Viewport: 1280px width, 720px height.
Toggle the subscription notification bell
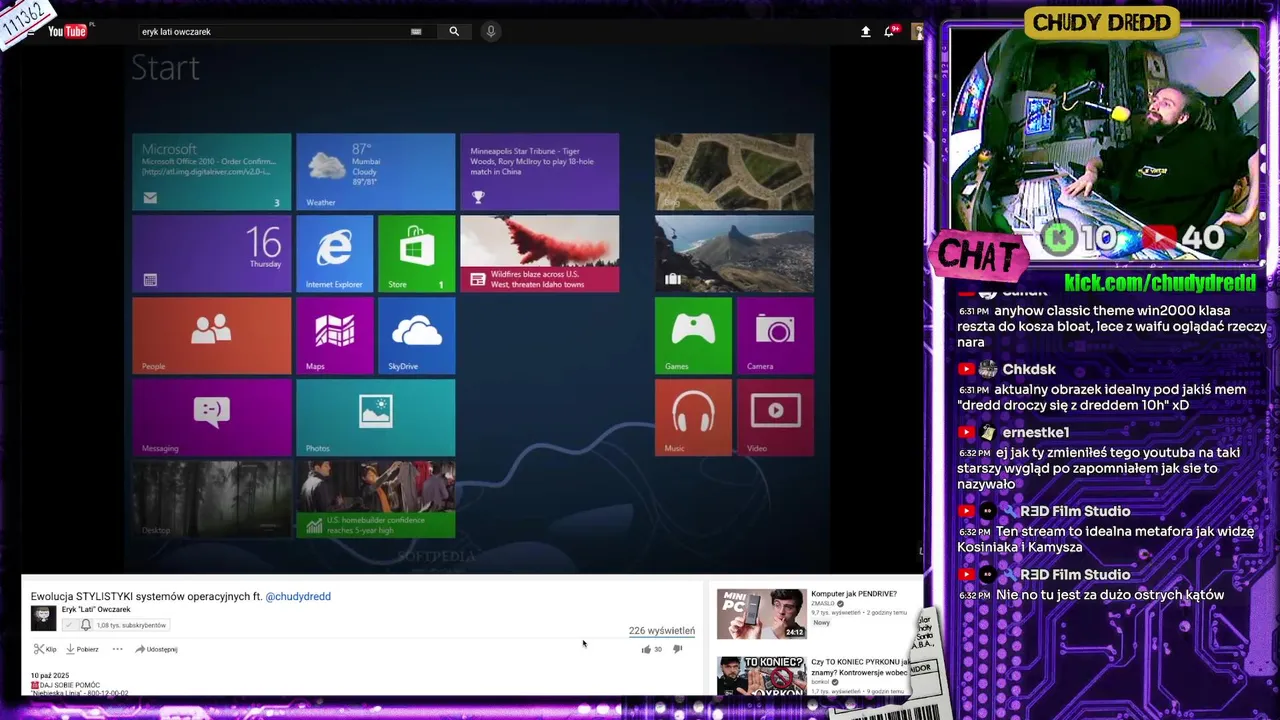86,625
